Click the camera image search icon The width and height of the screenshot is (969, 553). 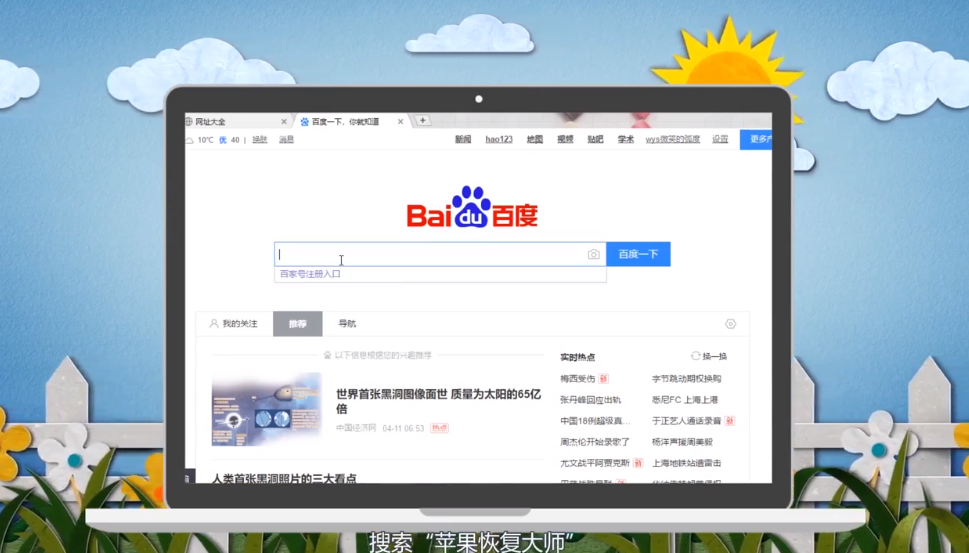[593, 255]
